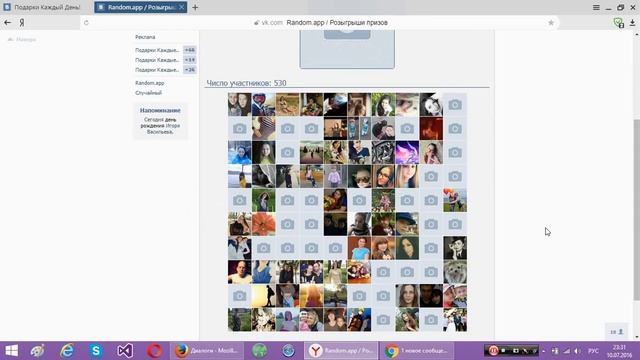Image resolution: width=640 pixels, height=360 pixels.
Task: Click the red recording tray icon
Action: coord(493,351)
